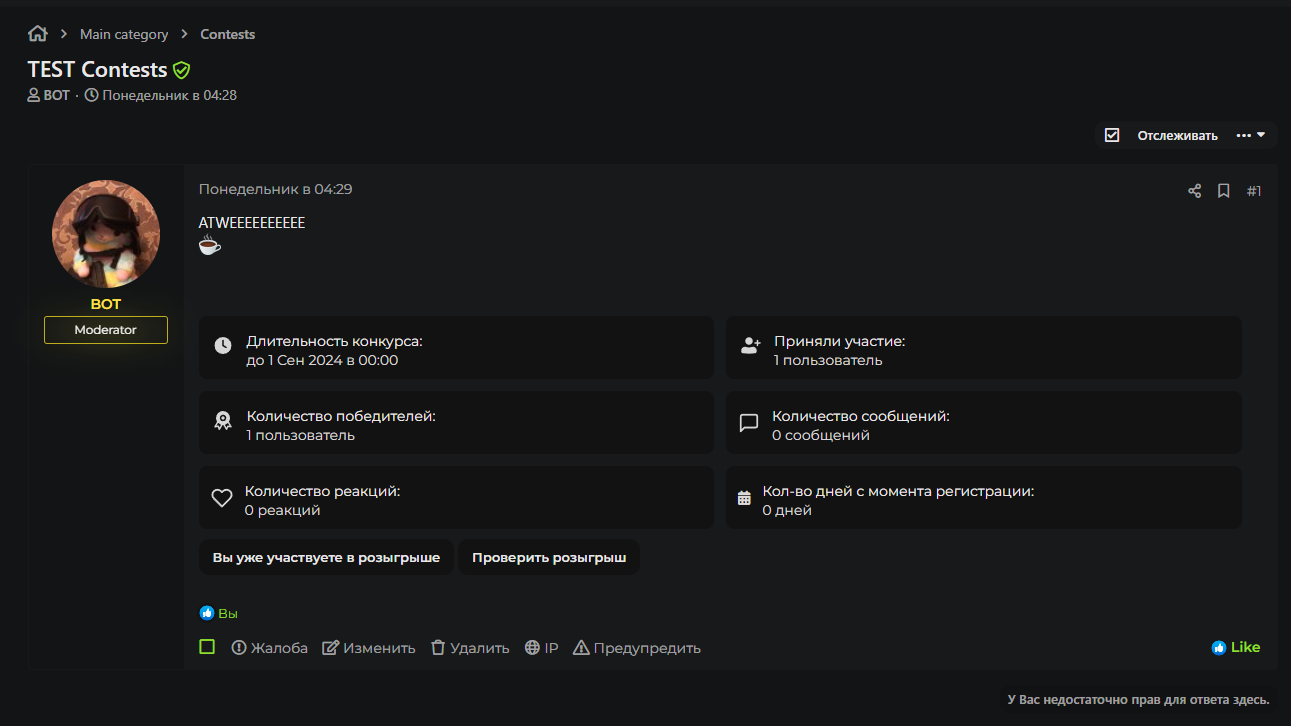Bookmark the post with bookmark icon
The width and height of the screenshot is (1291, 726).
point(1223,191)
